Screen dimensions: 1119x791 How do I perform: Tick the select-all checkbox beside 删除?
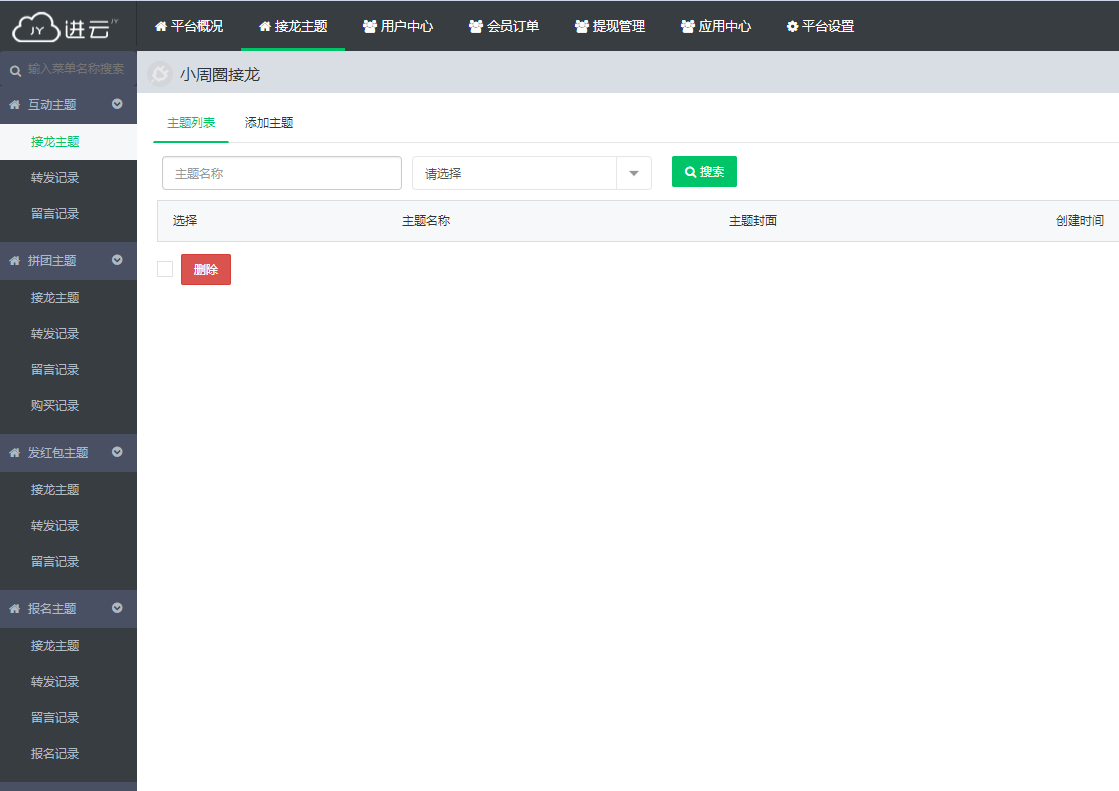click(x=165, y=269)
